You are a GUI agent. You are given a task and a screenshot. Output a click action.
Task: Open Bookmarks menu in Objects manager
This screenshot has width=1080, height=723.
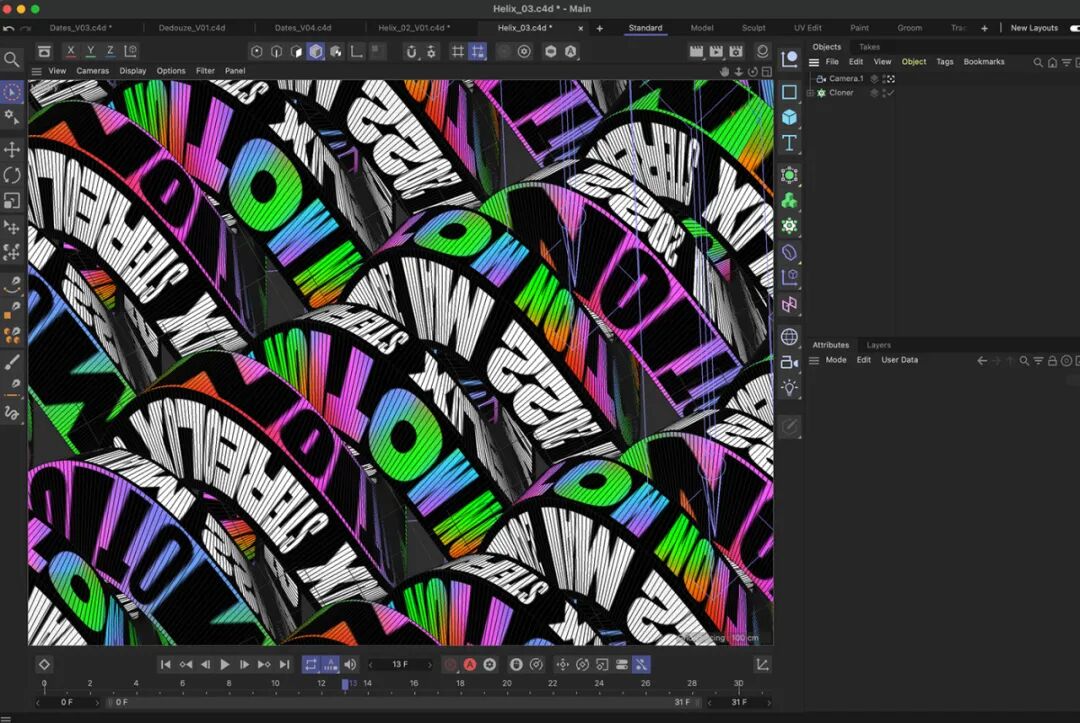click(x=984, y=62)
